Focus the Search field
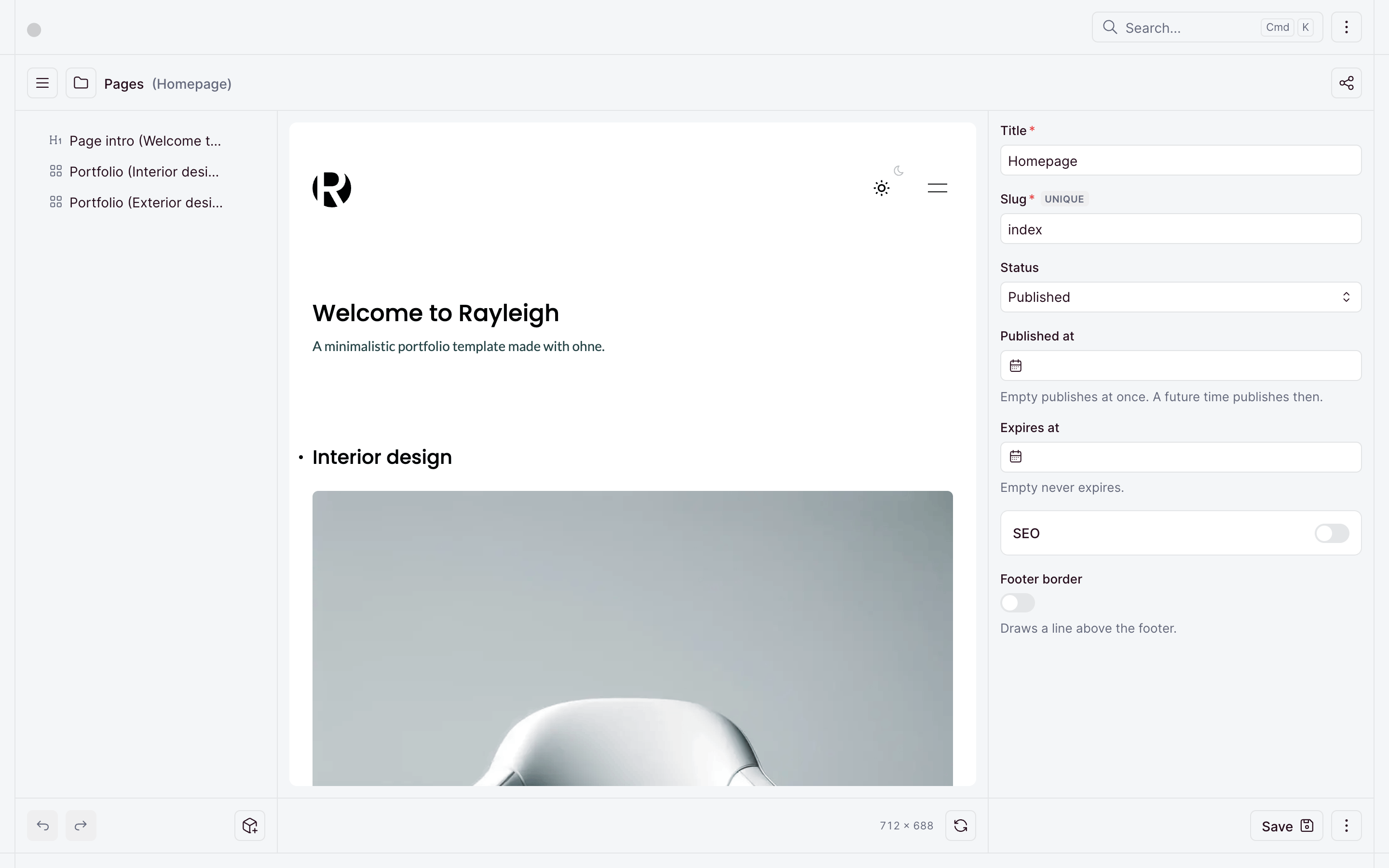Screen dimensions: 1389x868 (x=1207, y=27)
